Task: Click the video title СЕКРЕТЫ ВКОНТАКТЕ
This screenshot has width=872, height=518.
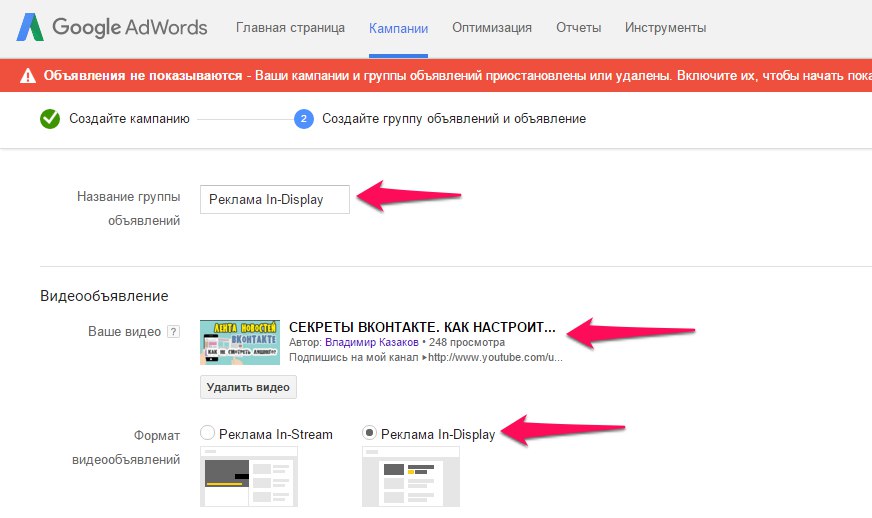Action: pyautogui.click(x=422, y=327)
